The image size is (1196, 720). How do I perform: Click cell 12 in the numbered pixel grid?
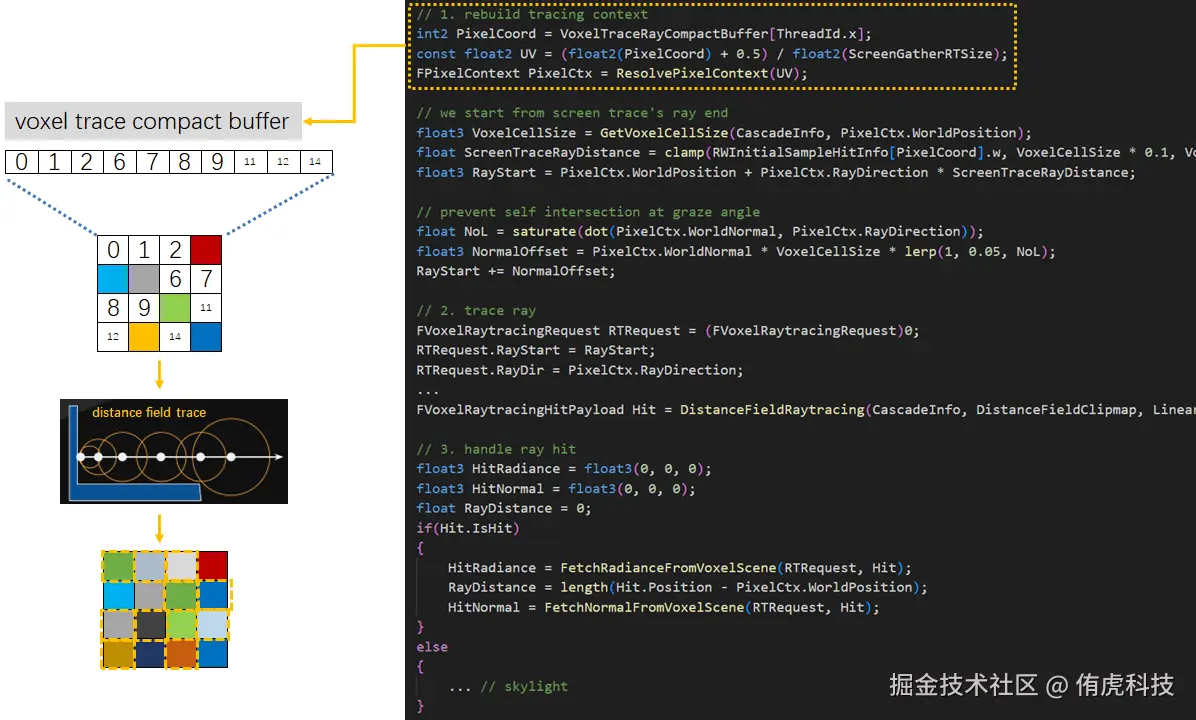coord(113,336)
